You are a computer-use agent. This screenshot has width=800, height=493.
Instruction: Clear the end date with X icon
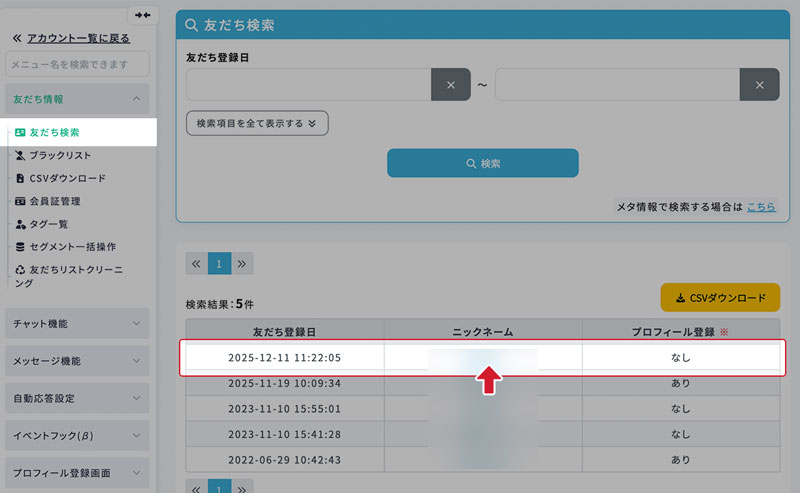pyautogui.click(x=759, y=85)
